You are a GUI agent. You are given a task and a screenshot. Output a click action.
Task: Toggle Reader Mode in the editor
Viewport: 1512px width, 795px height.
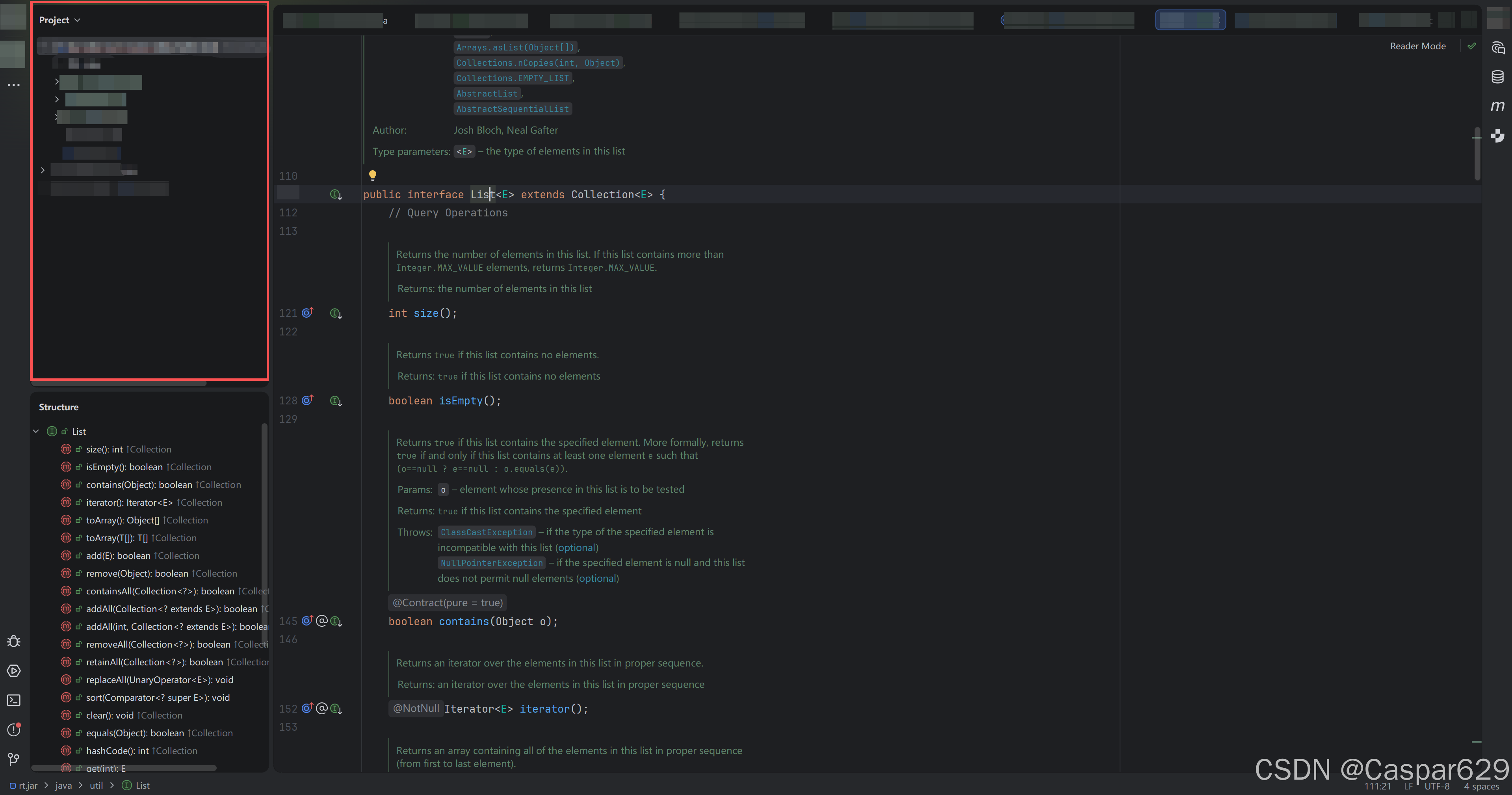(x=1417, y=46)
